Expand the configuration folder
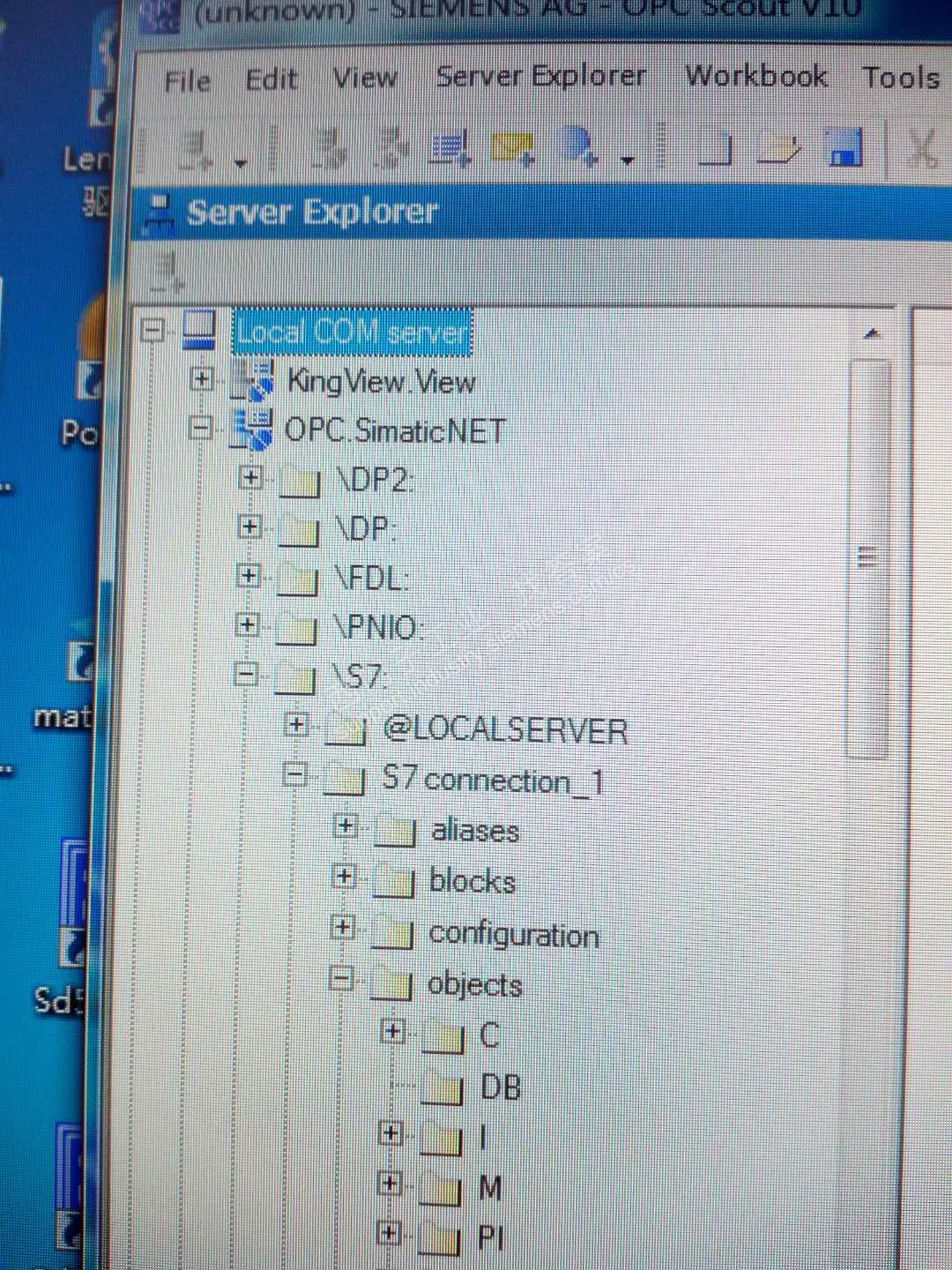 point(343,928)
